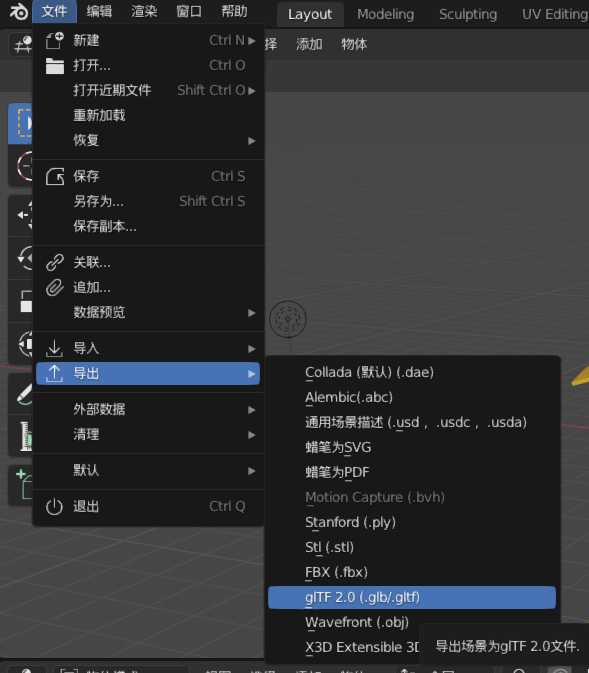Export as Collada (默认) (.dae)

(x=412, y=372)
